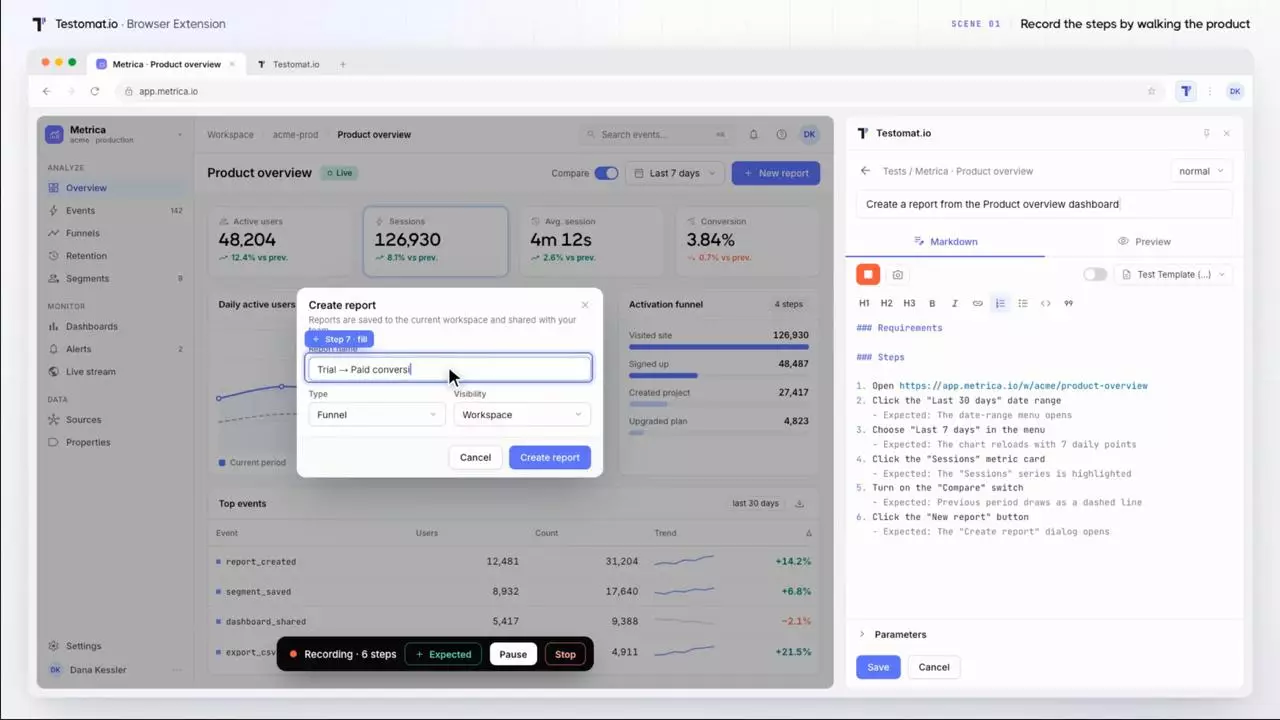This screenshot has height=720, width=1280.
Task: Open Sources in the Metrica sidebar
Action: (115, 419)
